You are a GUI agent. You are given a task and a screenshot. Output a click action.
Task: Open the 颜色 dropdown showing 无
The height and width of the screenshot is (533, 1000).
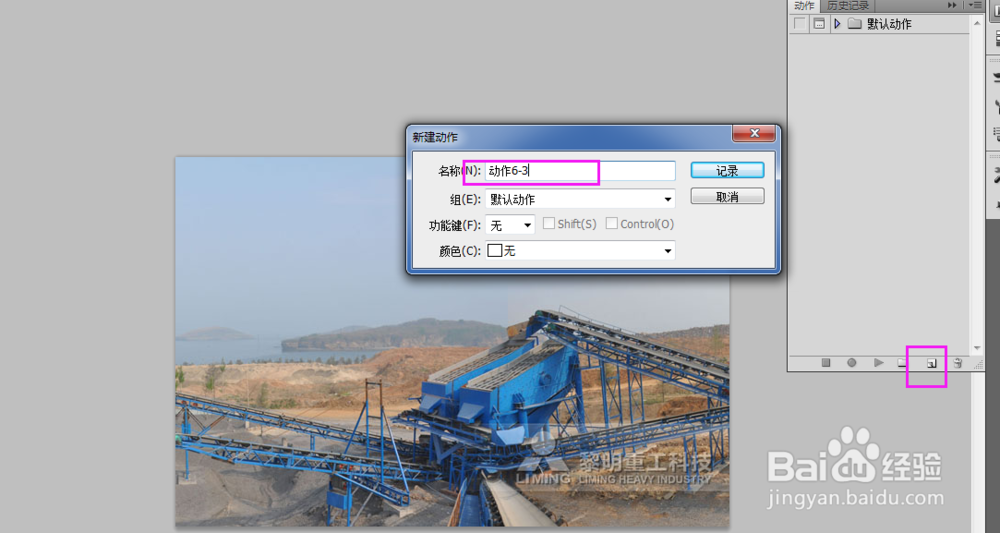pyautogui.click(x=580, y=251)
